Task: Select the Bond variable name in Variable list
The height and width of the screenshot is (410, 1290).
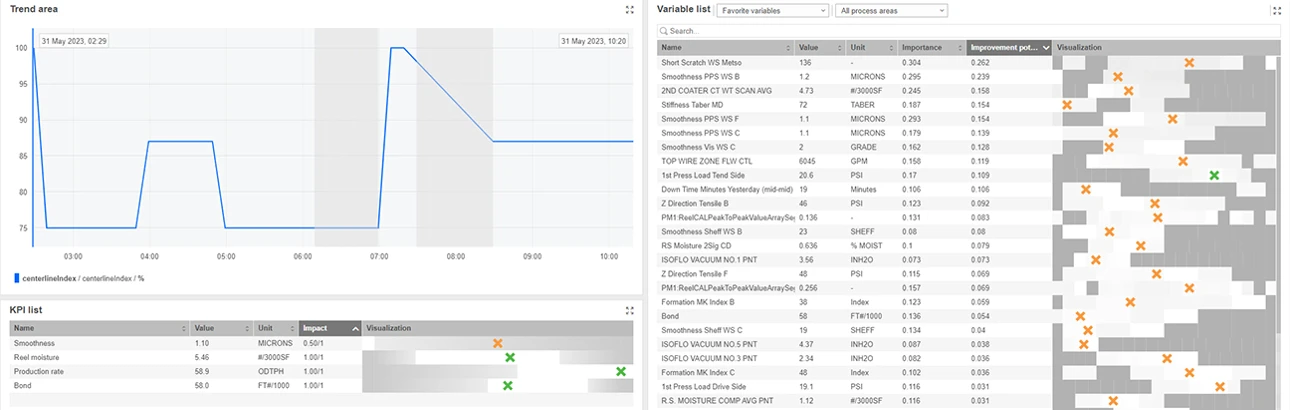Action: point(670,315)
